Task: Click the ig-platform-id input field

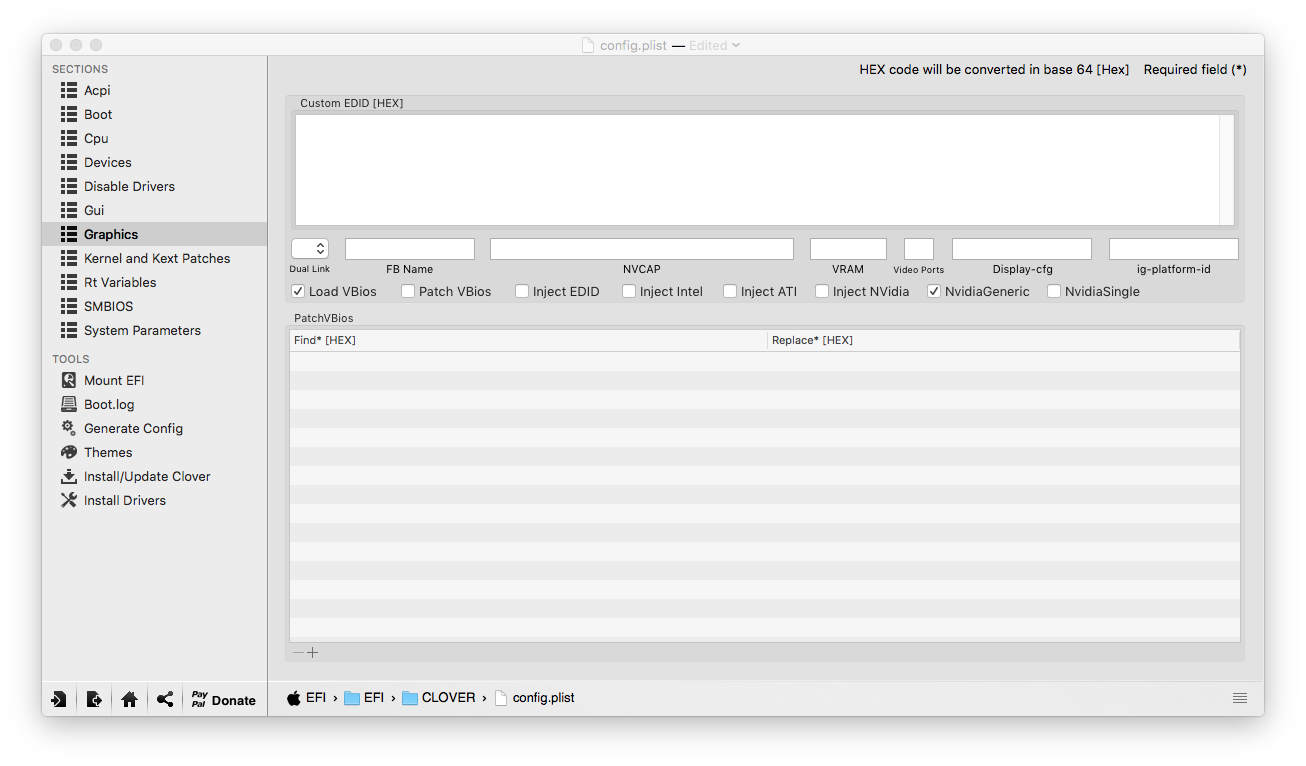Action: click(x=1174, y=249)
